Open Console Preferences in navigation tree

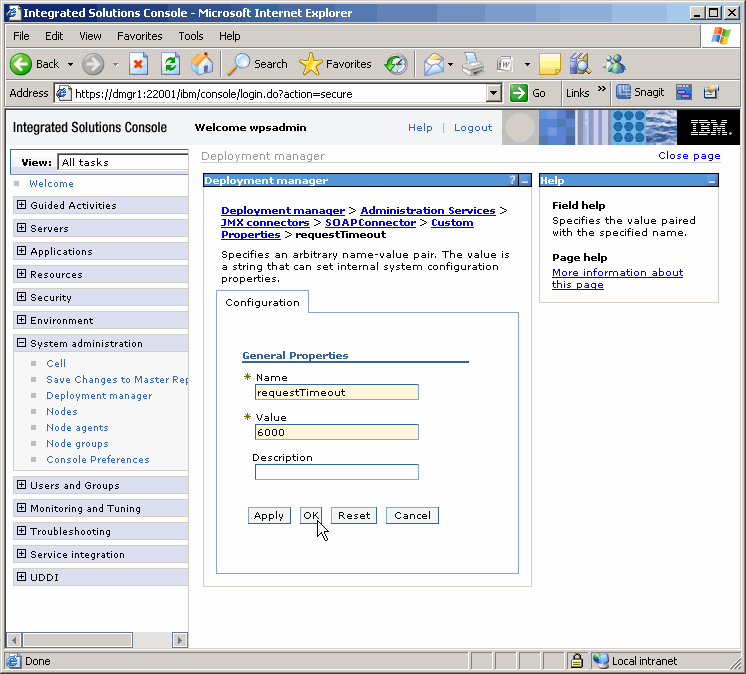click(x=97, y=459)
